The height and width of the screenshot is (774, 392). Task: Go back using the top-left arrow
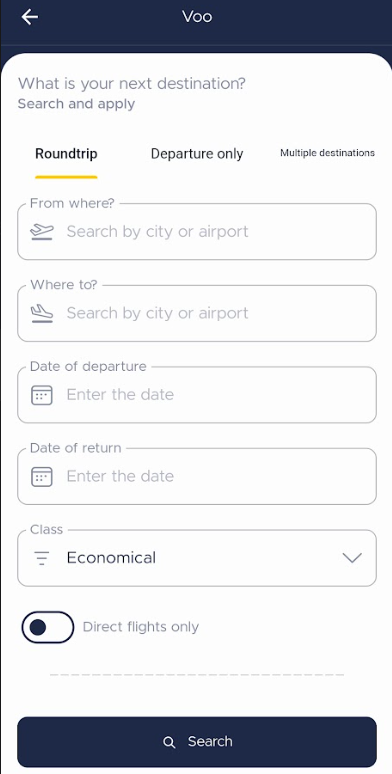(30, 17)
